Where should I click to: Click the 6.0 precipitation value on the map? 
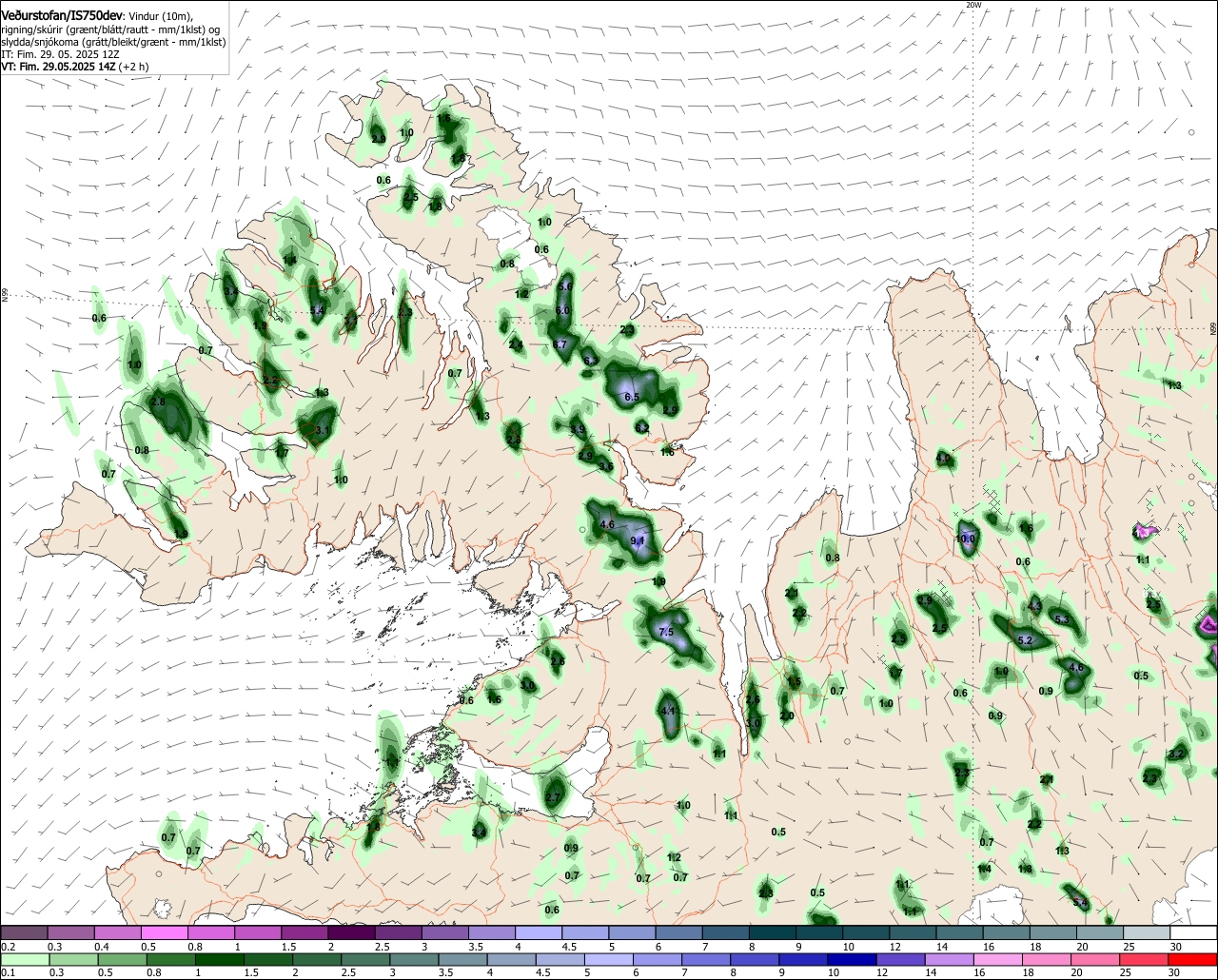click(561, 310)
